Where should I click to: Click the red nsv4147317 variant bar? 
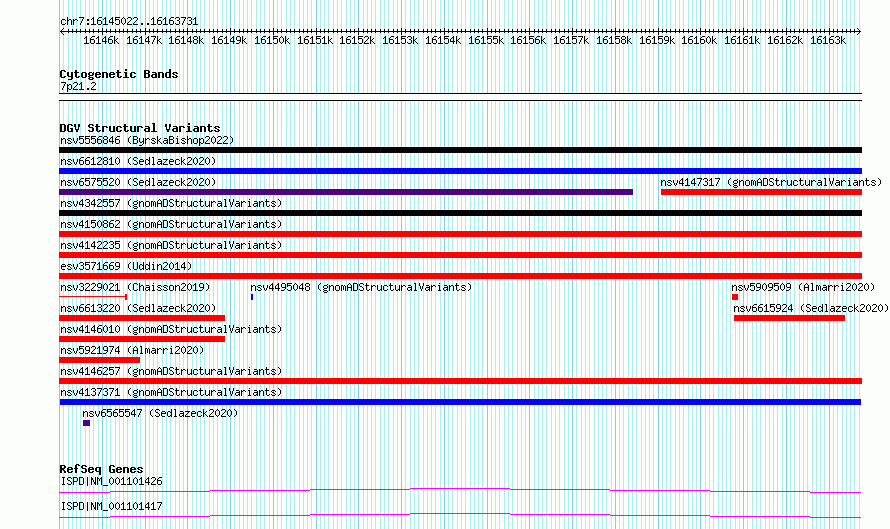tap(761, 192)
